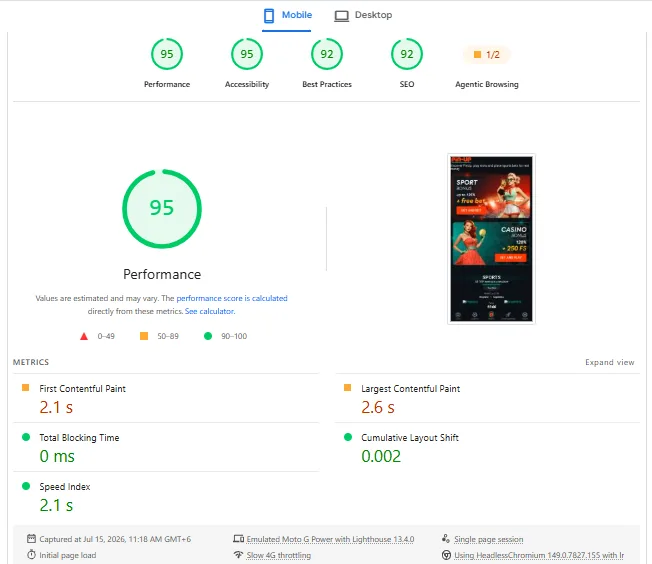Click the Total Blocking Time label
This screenshot has height=564, width=652.
79,438
